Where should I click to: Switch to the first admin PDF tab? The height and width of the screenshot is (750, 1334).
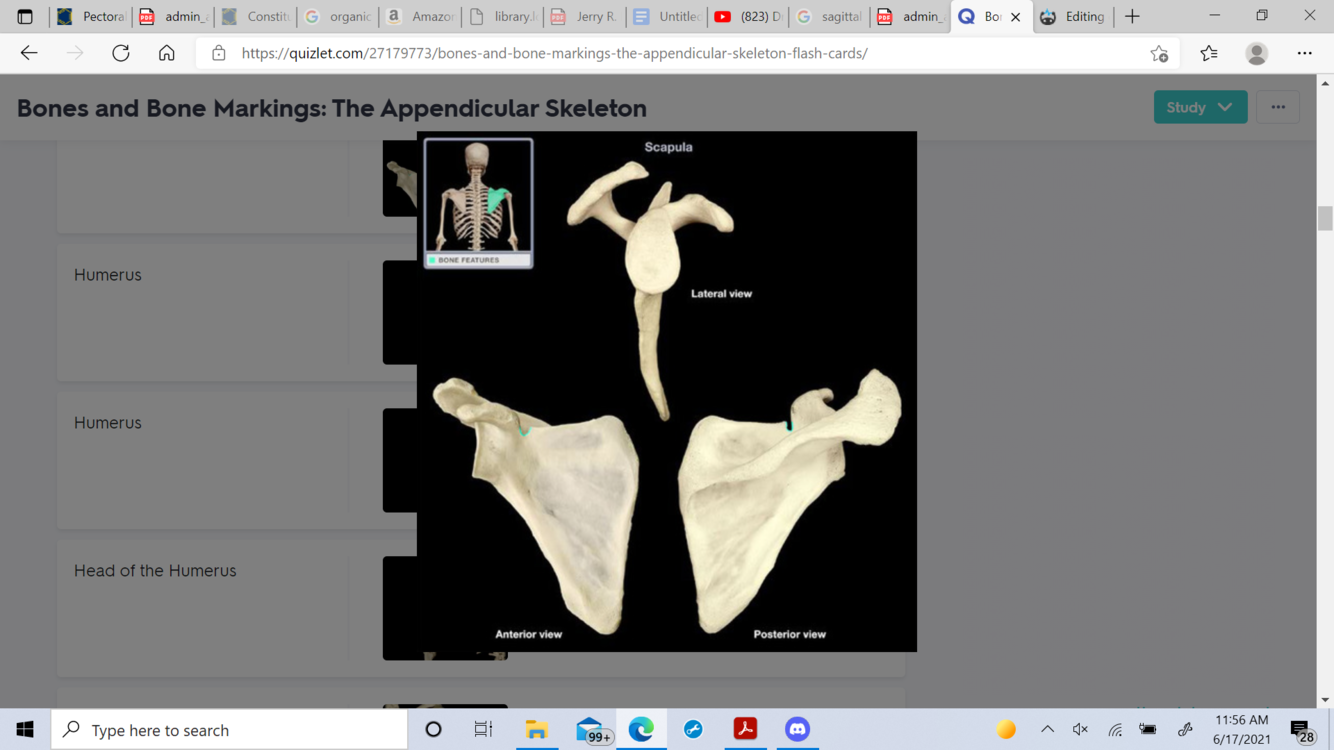tap(173, 16)
